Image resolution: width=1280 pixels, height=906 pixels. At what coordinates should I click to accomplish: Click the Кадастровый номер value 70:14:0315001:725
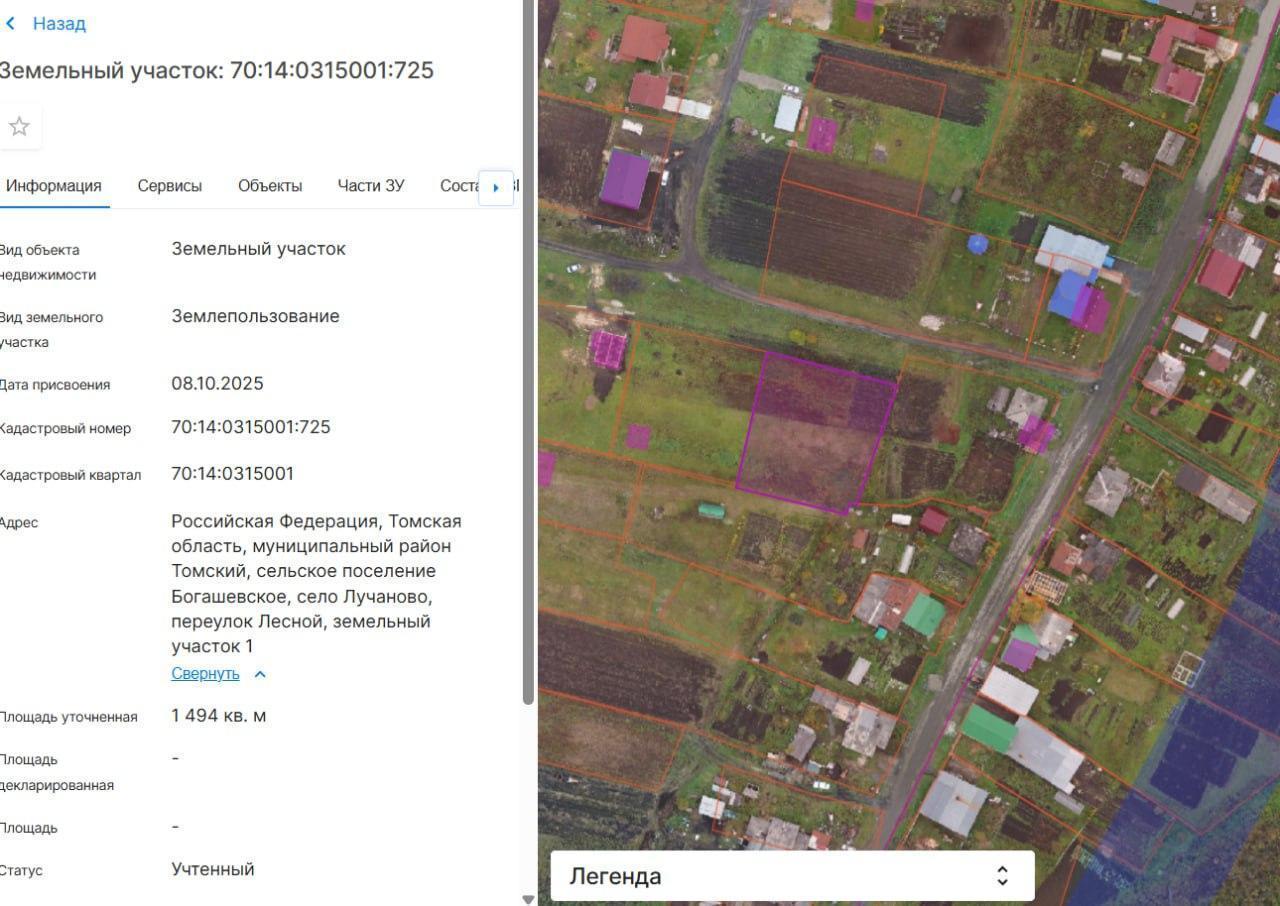251,427
